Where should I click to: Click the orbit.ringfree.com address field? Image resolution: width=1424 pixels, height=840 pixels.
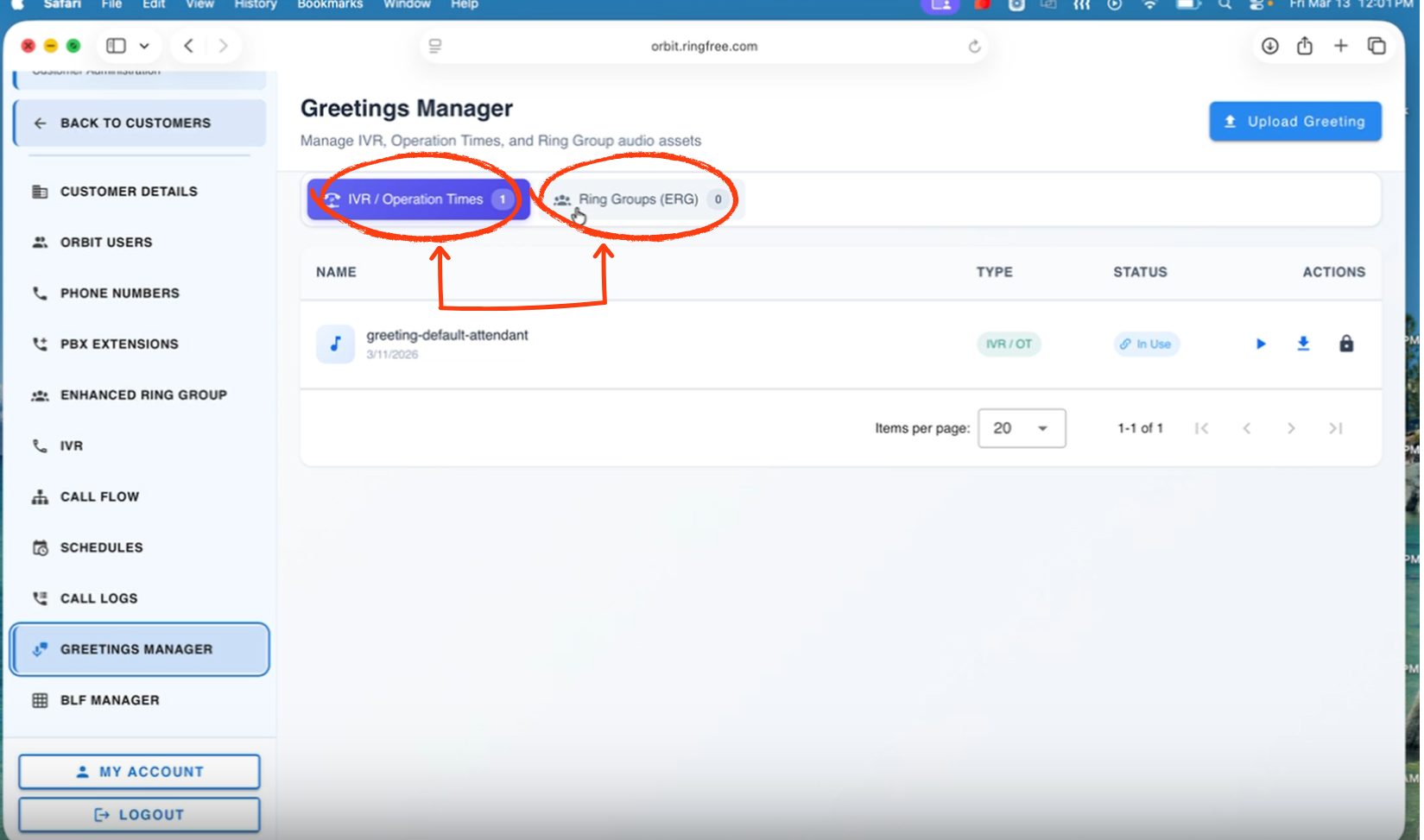click(x=704, y=47)
